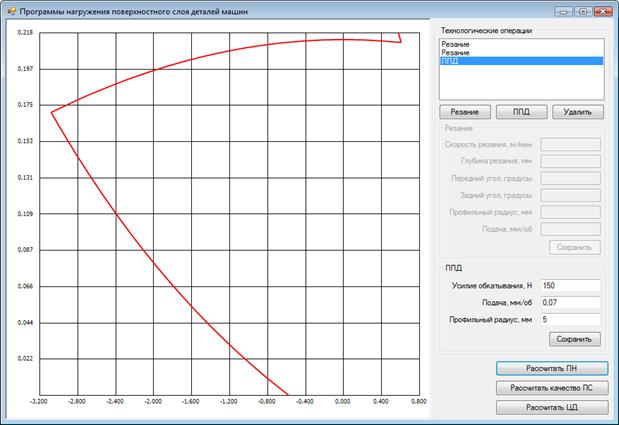Click the Рассчитать ЦД button
619x425 pixels.
552,407
